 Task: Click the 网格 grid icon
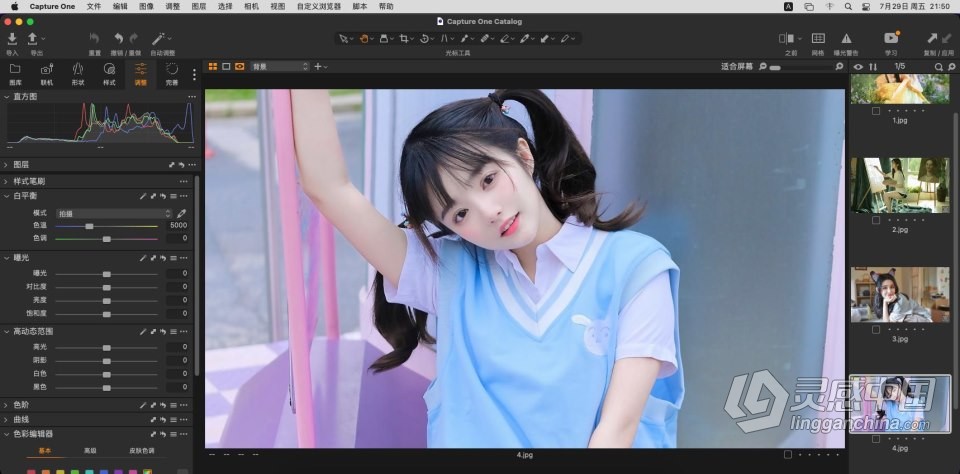(x=818, y=39)
